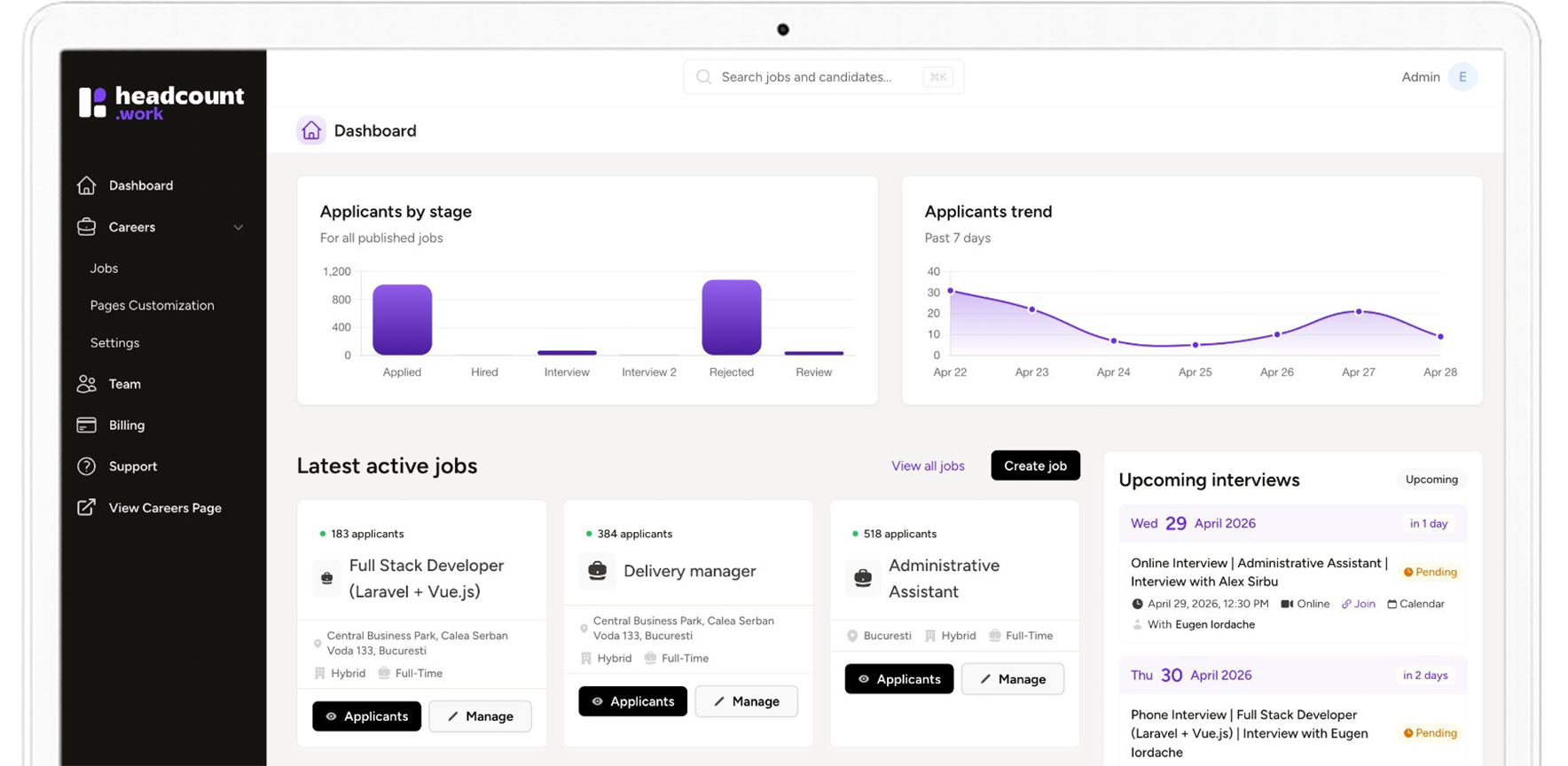
Task: Click the Create job button
Action: point(1035,465)
